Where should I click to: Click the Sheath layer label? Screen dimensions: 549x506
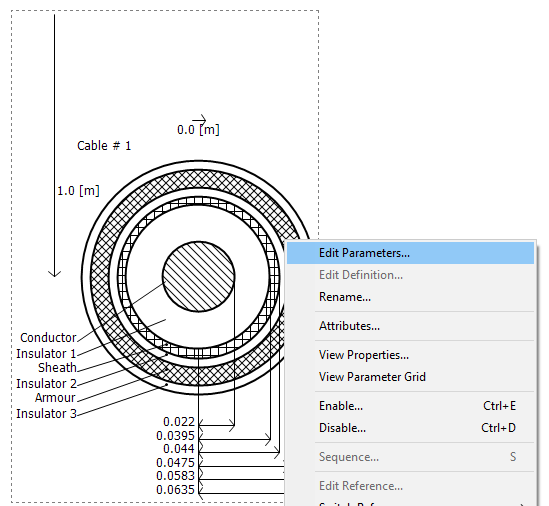(57, 368)
